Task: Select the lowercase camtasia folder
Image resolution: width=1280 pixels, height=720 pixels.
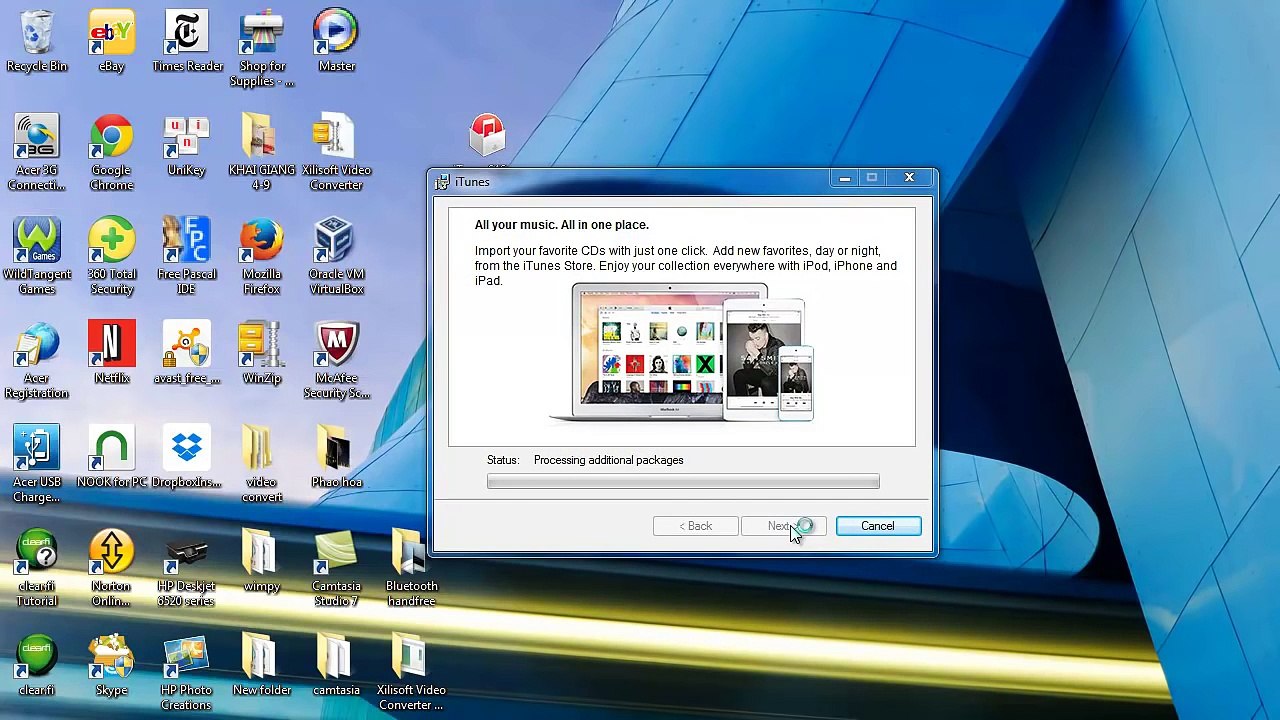Action: coord(336,664)
